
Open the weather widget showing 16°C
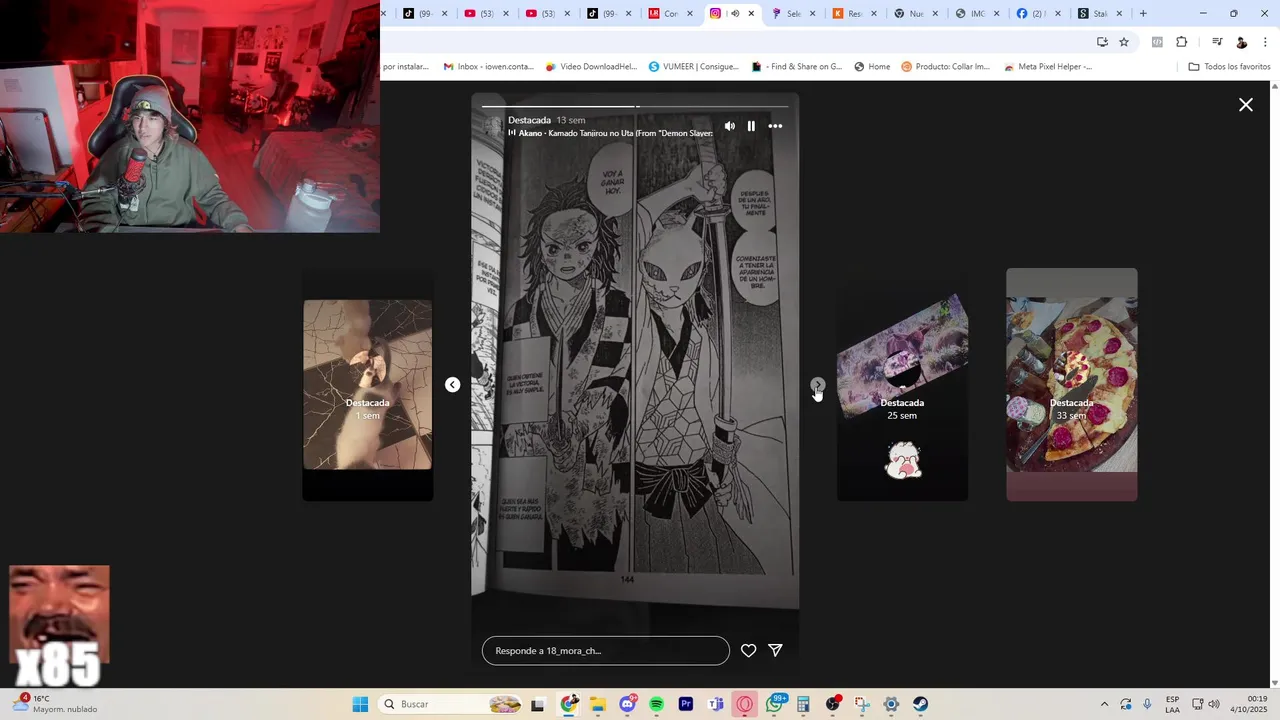click(56, 704)
